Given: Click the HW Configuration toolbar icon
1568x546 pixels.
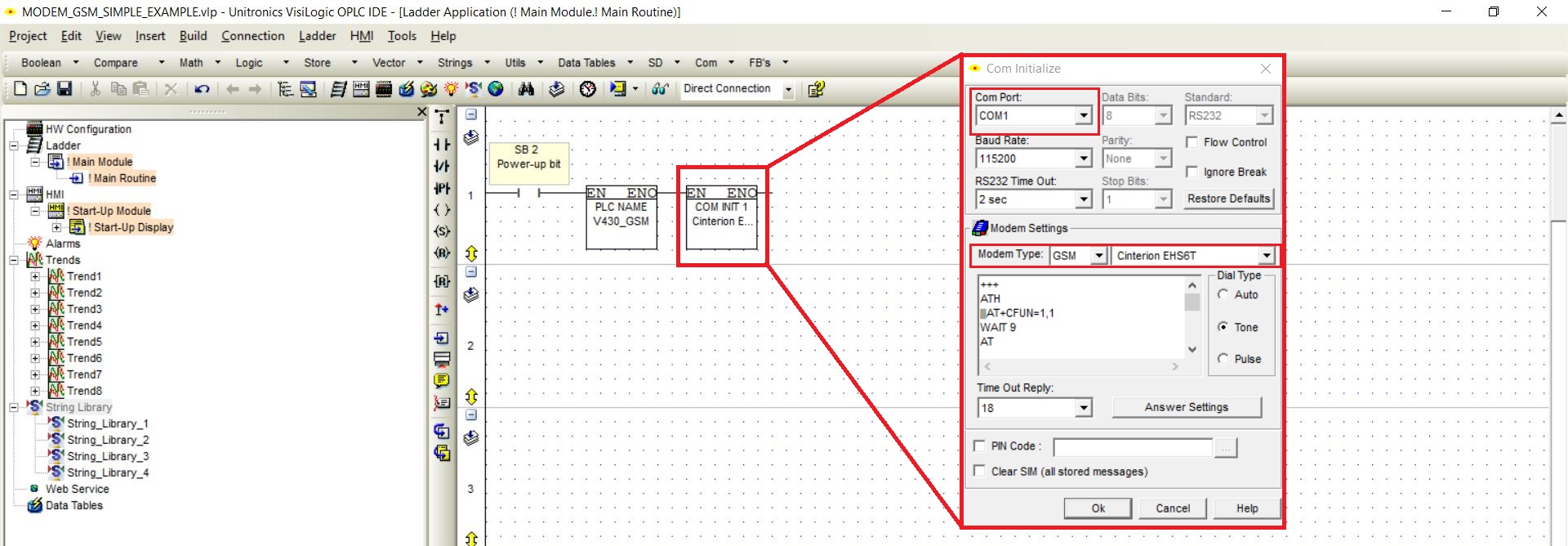Looking at the screenshot, I should click(x=383, y=89).
